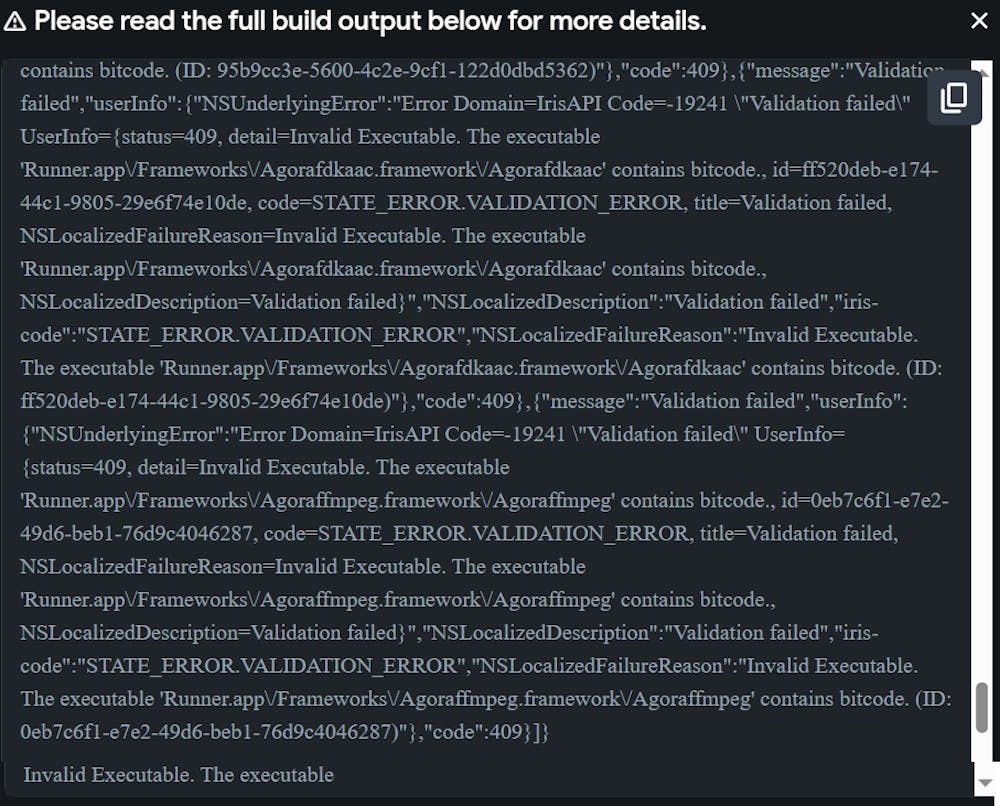The width and height of the screenshot is (1000, 806).
Task: Click the warning triangle icon in header
Action: click(x=16, y=21)
